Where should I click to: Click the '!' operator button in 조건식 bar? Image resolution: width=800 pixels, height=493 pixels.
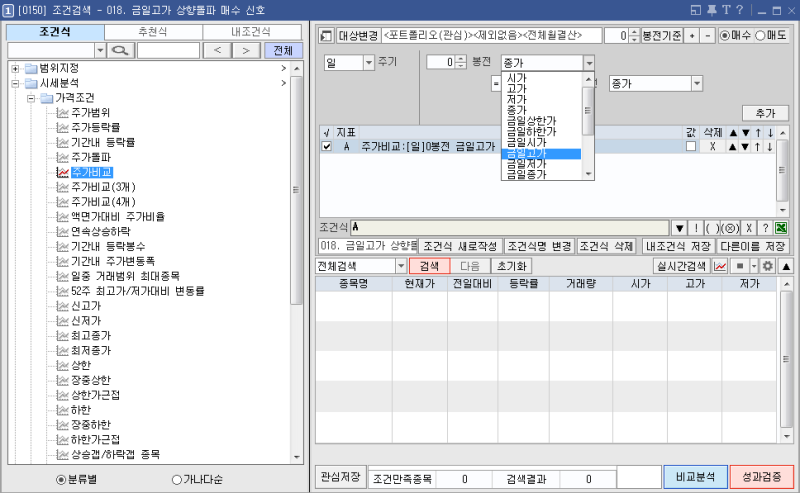pos(695,228)
